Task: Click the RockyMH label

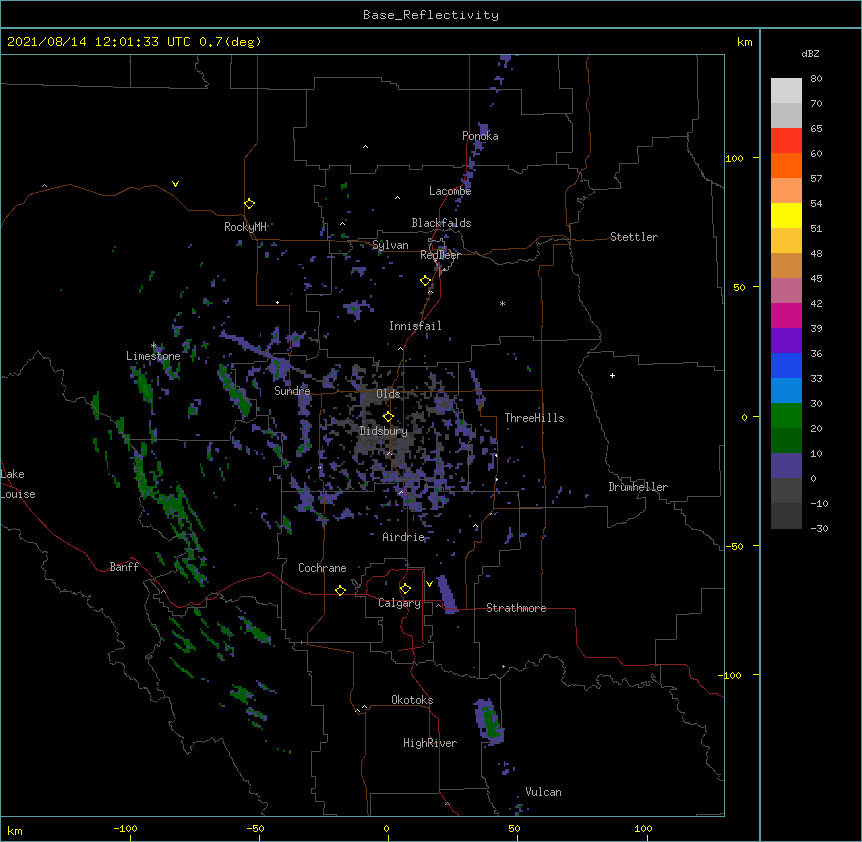Action: (245, 227)
